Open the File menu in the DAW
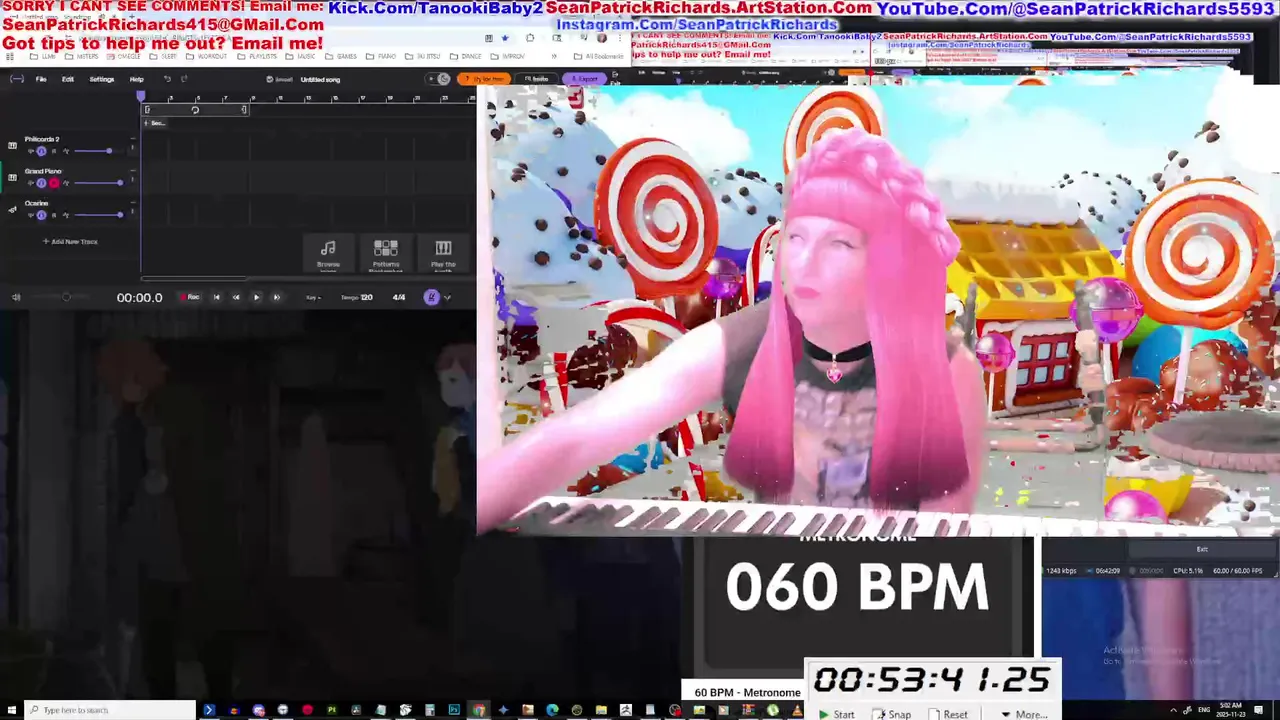Image resolution: width=1280 pixels, height=720 pixels. click(x=41, y=79)
